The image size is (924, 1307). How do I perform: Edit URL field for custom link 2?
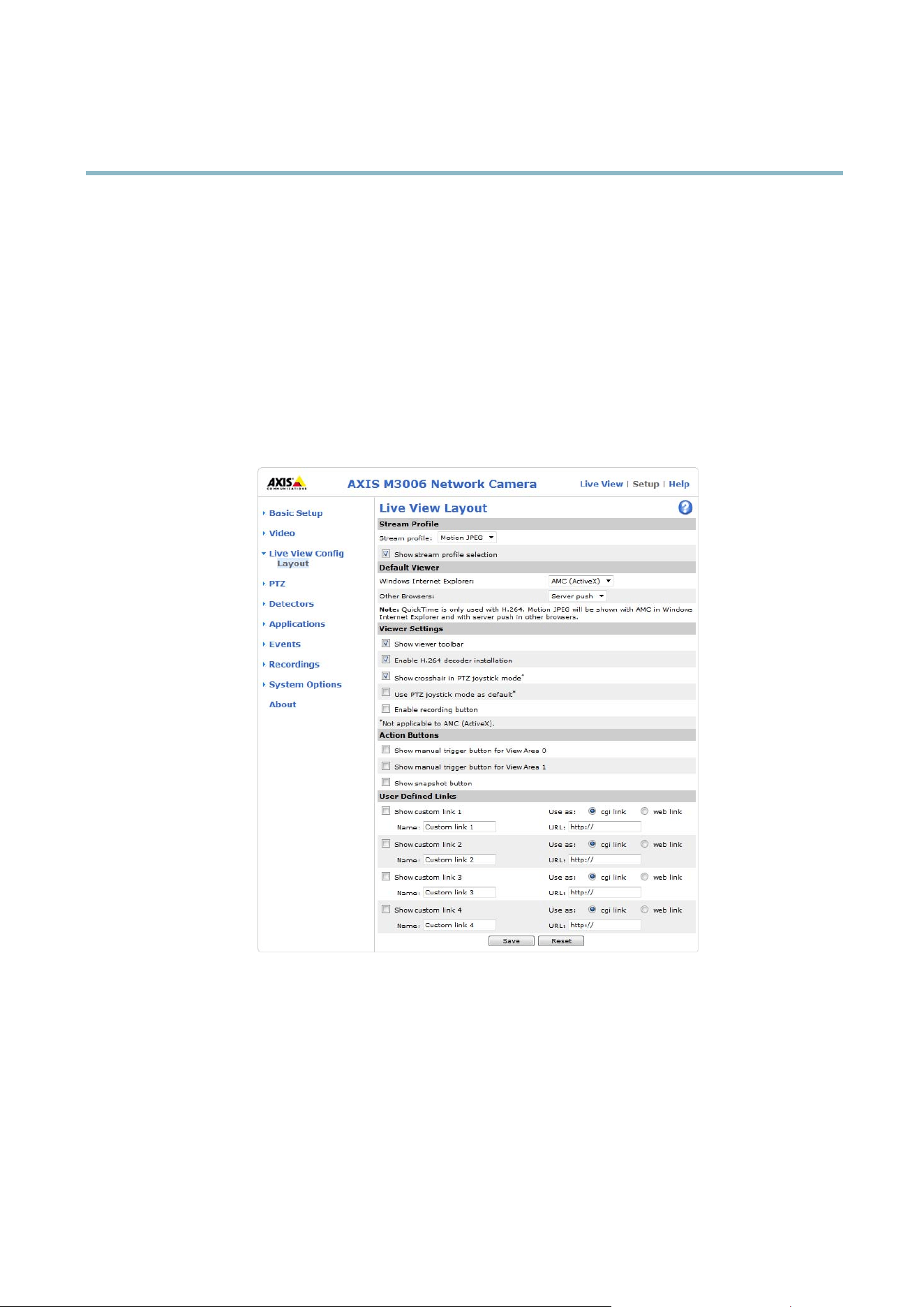pyautogui.click(x=604, y=859)
